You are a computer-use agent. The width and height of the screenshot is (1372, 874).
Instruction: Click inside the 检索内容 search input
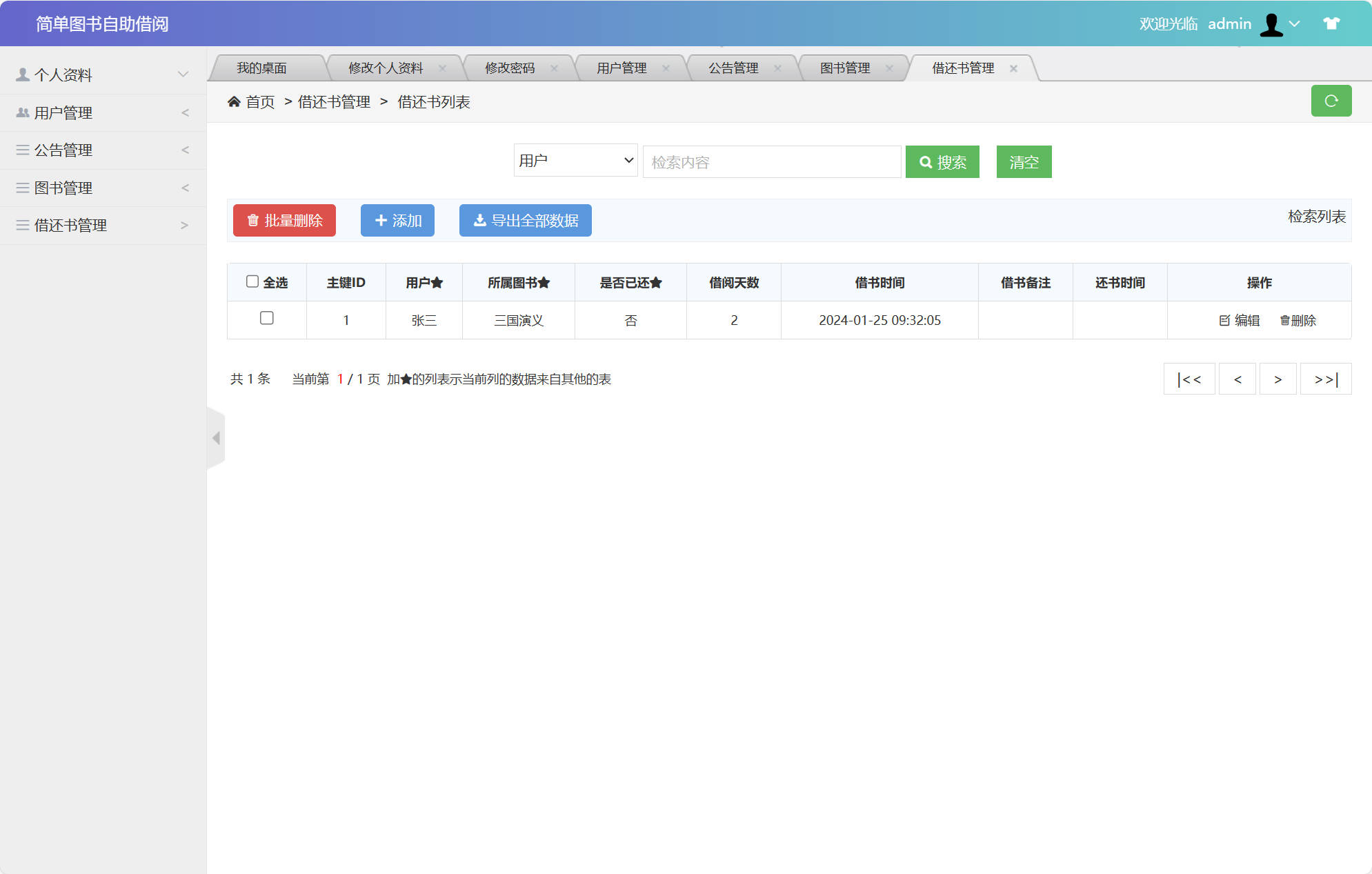tap(771, 161)
